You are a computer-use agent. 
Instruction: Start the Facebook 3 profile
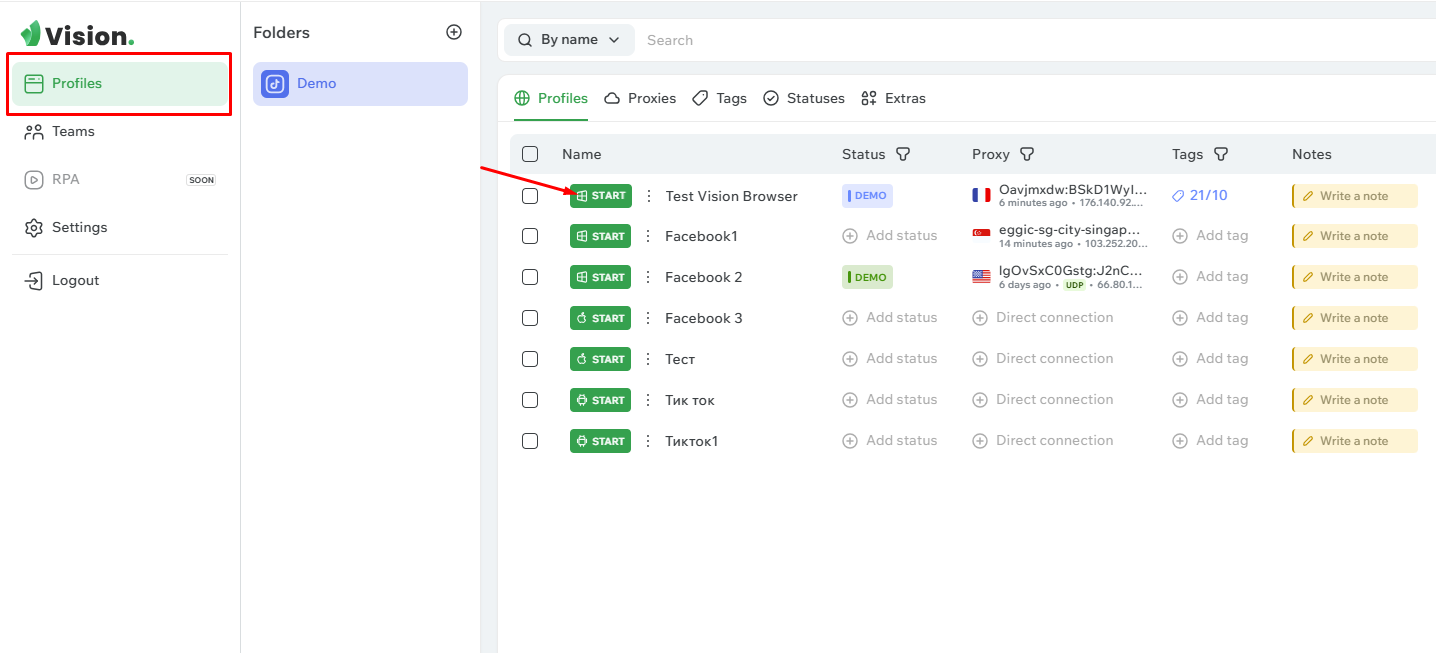pos(601,318)
